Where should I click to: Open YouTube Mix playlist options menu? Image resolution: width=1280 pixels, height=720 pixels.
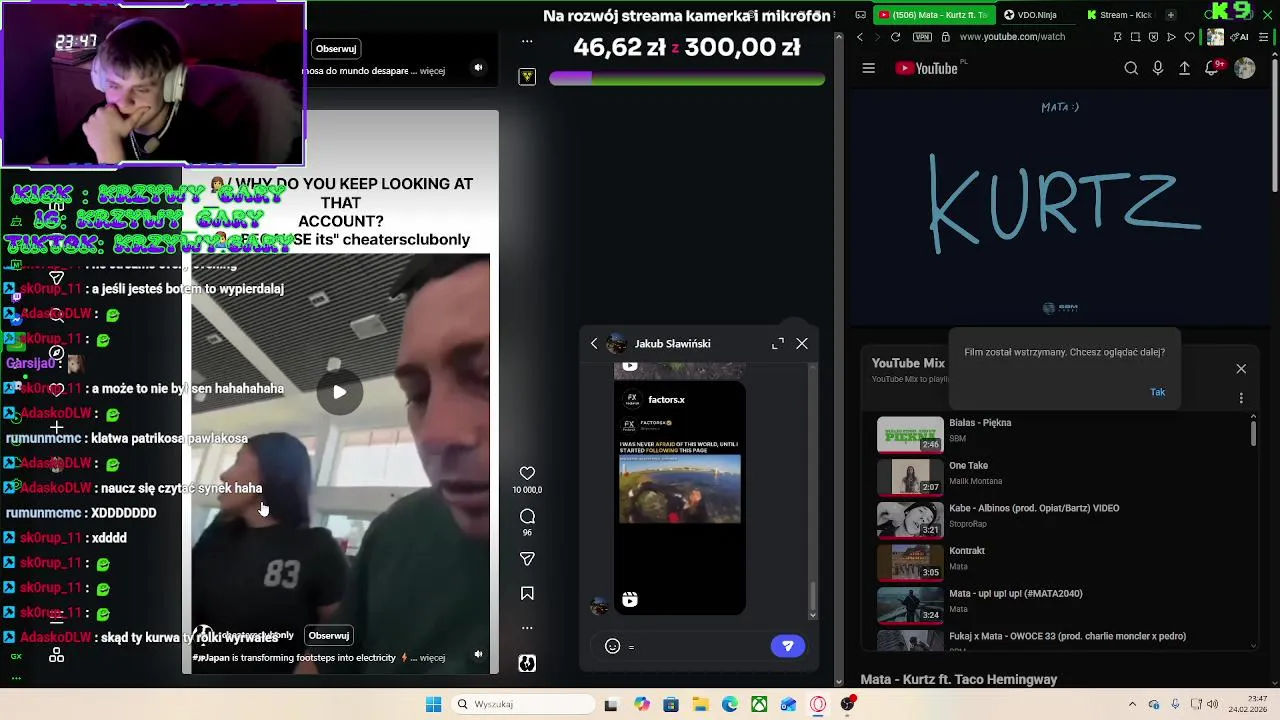click(1241, 398)
